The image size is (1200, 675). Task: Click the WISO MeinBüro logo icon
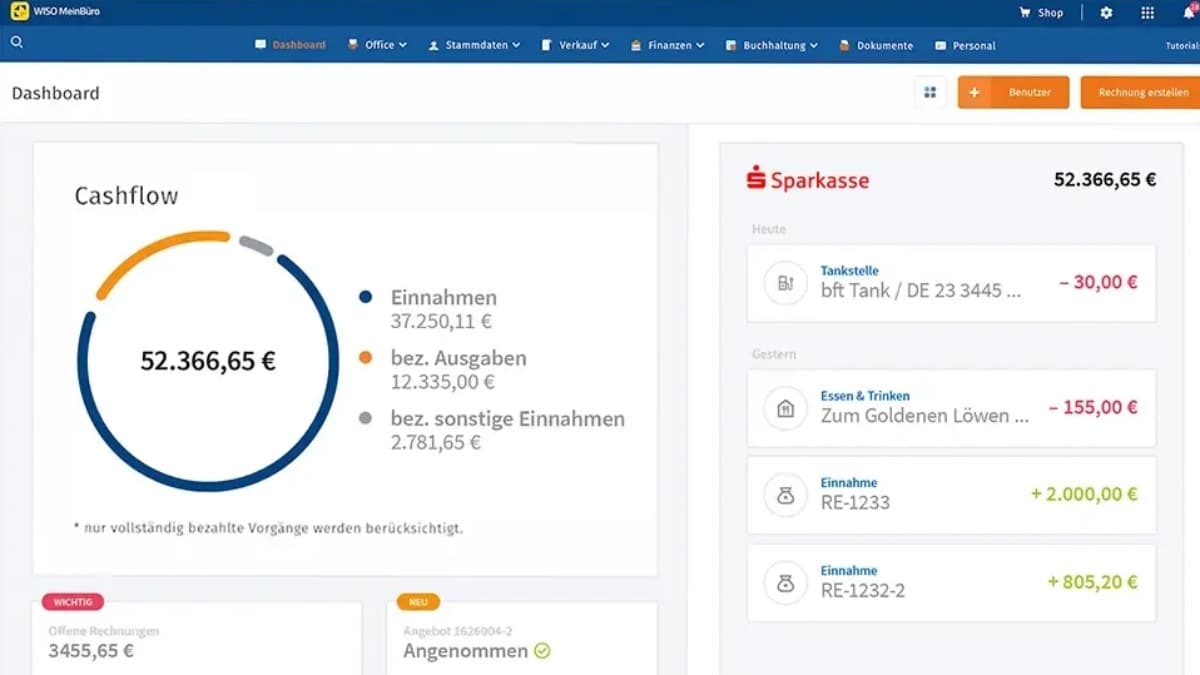[20, 12]
